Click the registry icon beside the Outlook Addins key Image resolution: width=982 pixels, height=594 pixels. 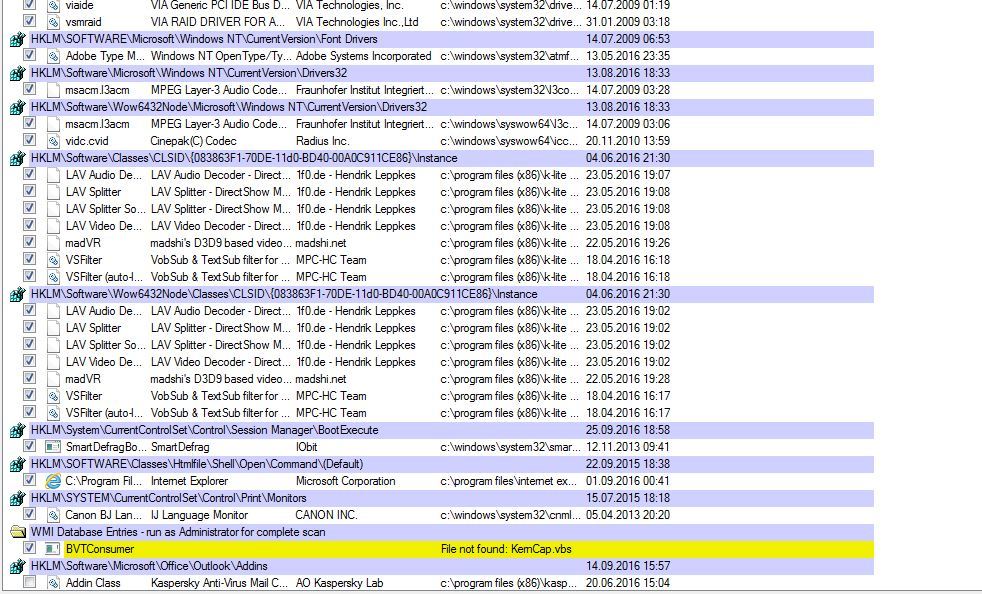pos(17,566)
